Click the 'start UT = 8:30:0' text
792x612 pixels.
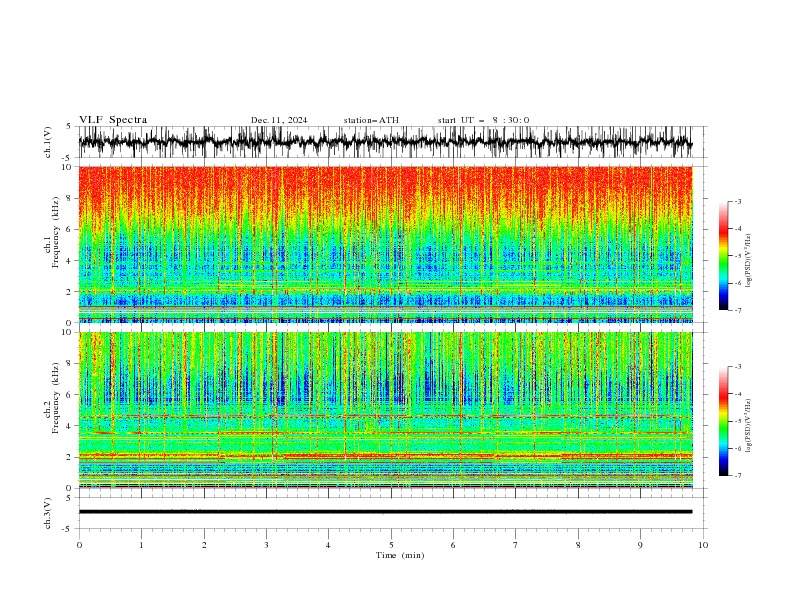tap(483, 120)
